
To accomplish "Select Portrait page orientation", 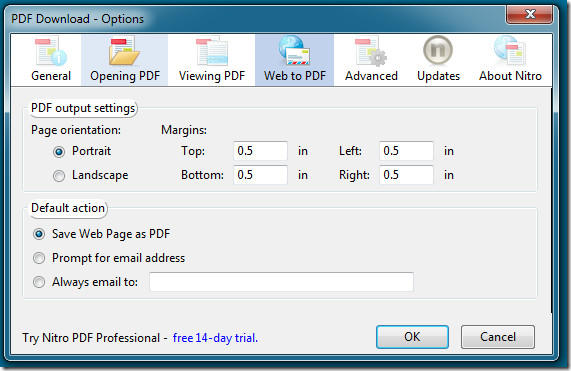I will [x=59, y=151].
